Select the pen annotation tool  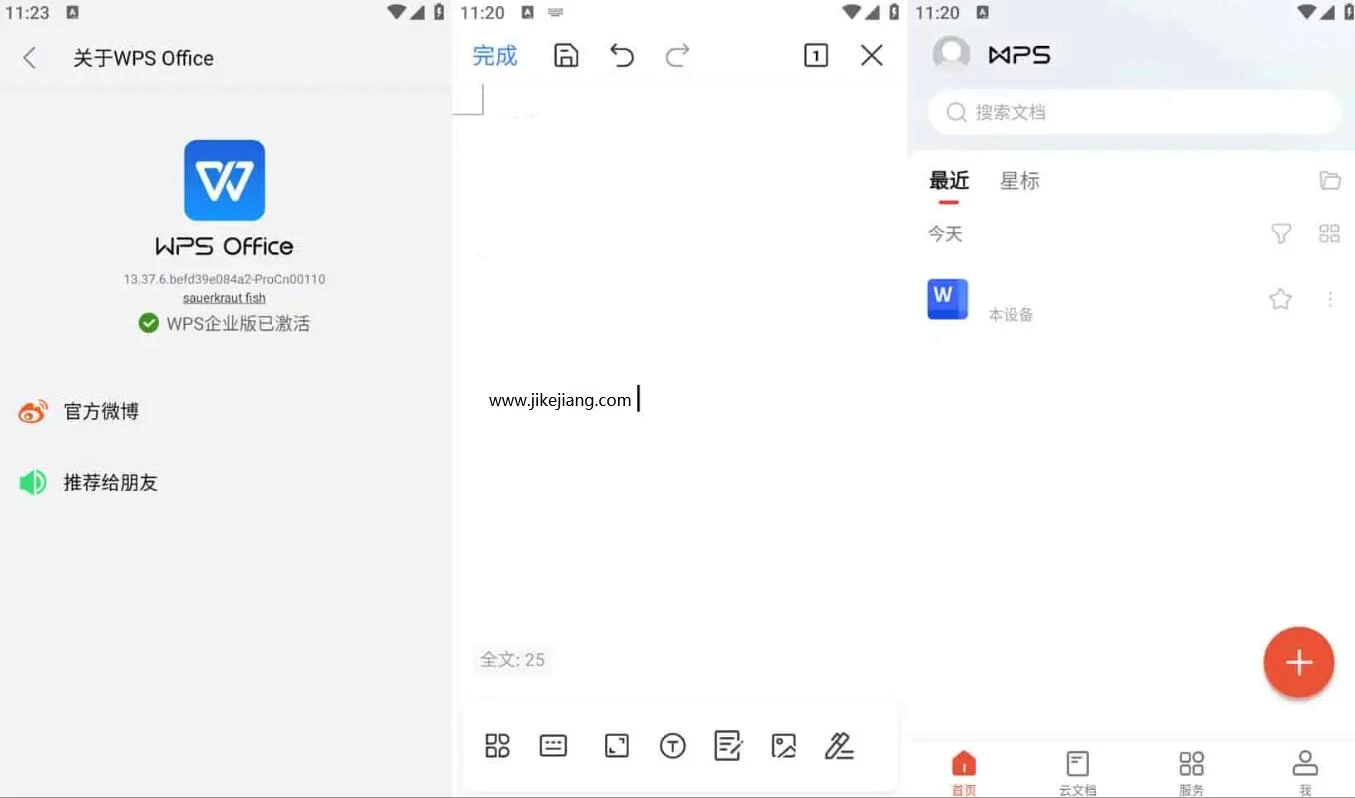click(x=839, y=745)
